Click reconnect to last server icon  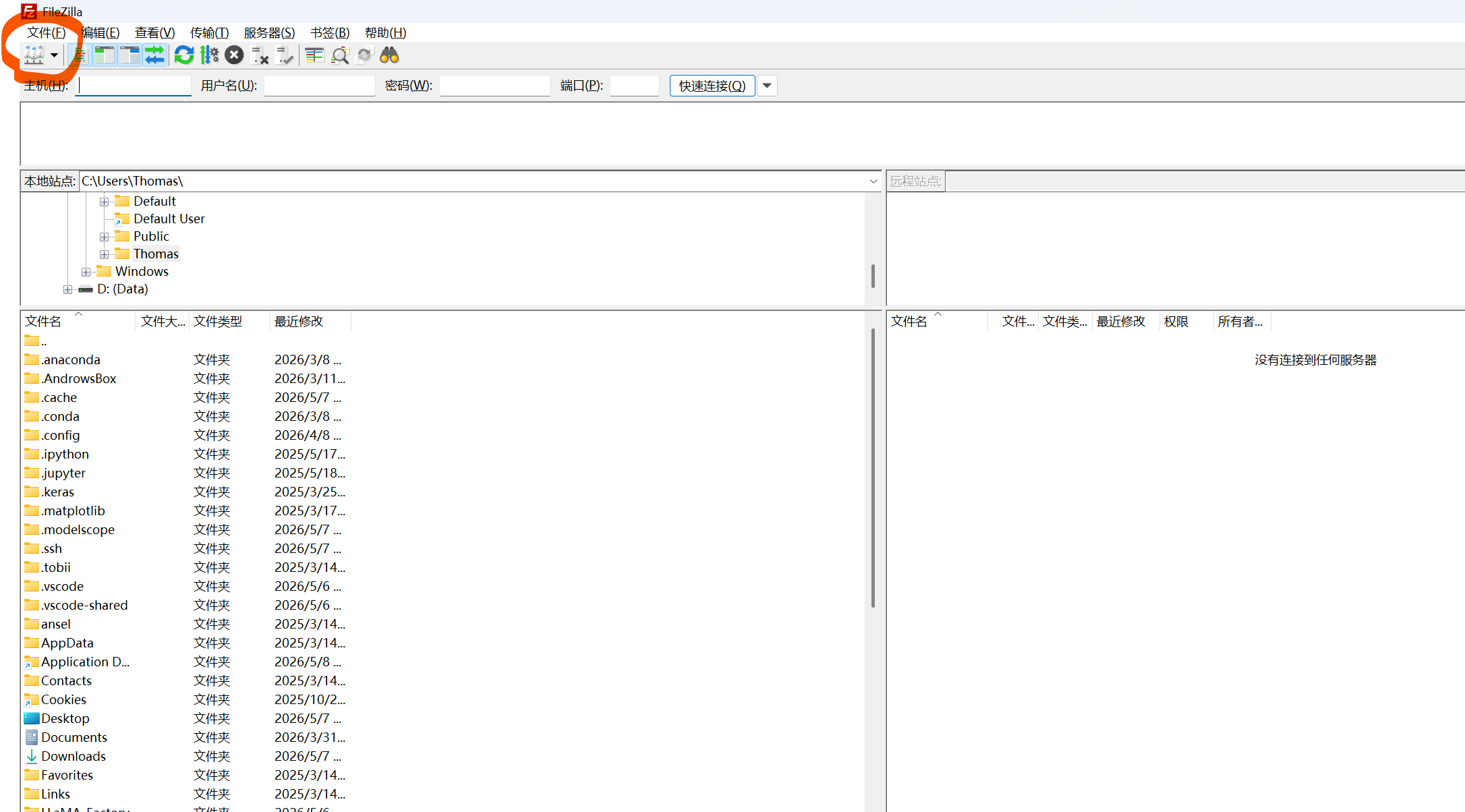[285, 55]
